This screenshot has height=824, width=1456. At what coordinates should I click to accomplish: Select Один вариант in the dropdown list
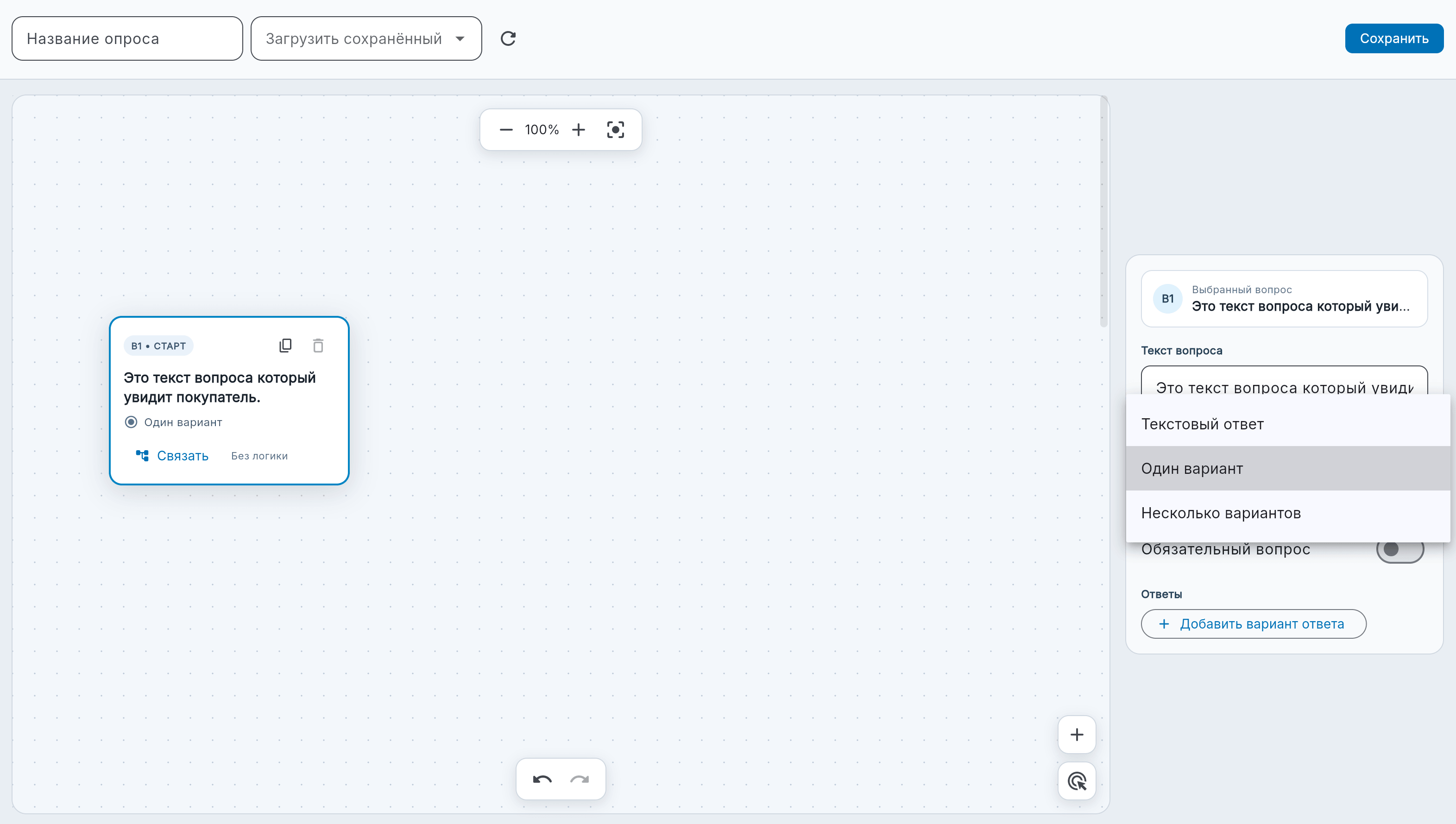pyautogui.click(x=1288, y=469)
